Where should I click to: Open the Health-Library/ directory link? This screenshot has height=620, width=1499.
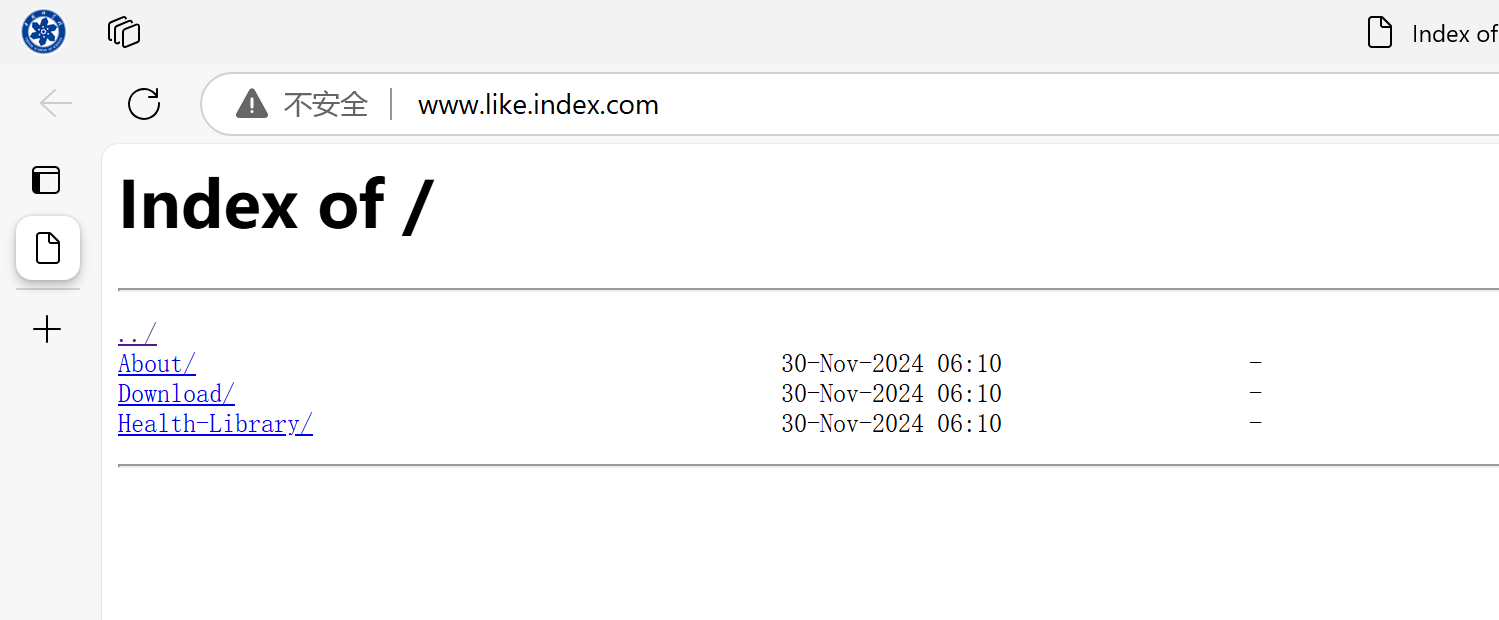click(215, 424)
